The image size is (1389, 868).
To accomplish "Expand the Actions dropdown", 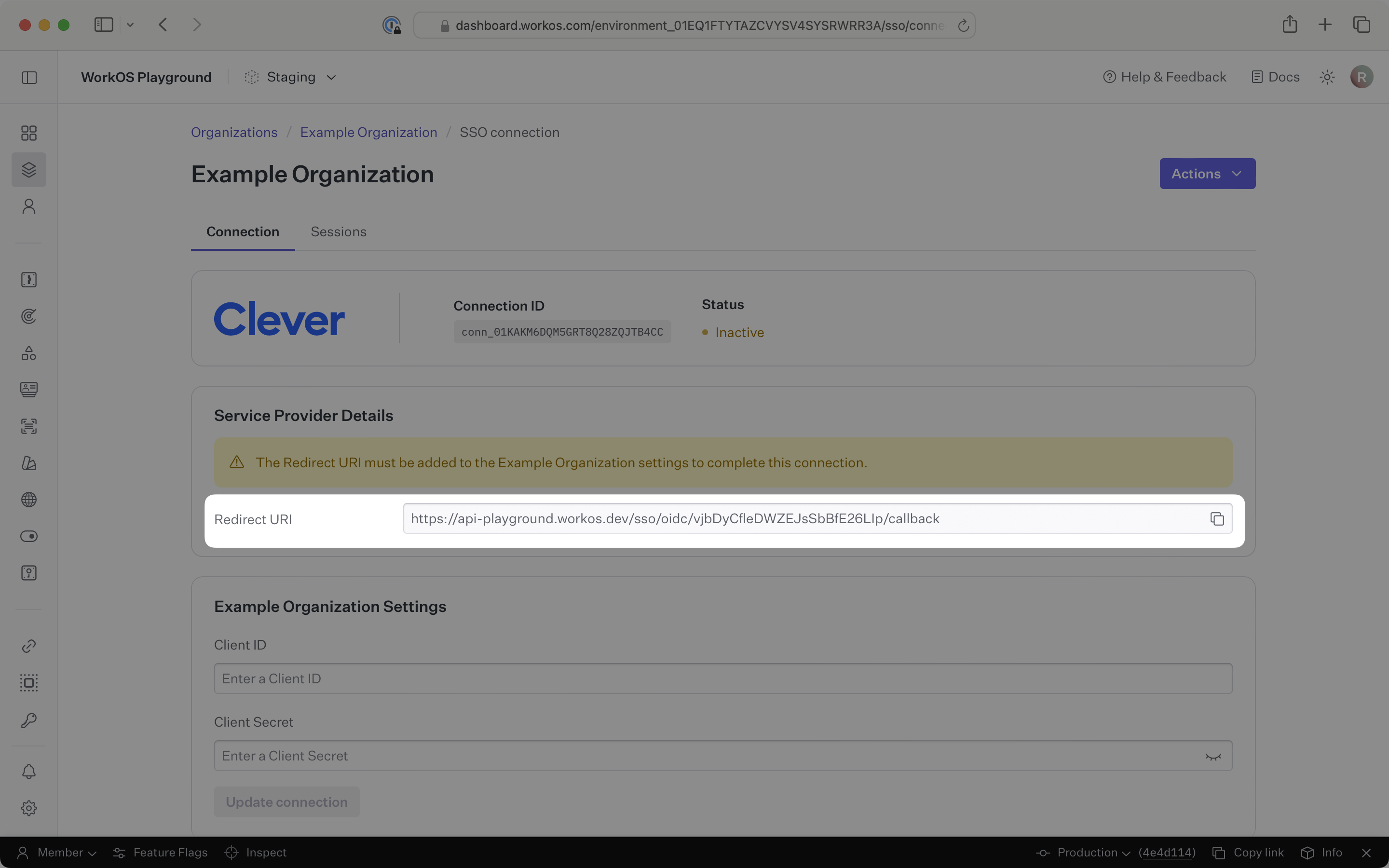I will click(1207, 174).
